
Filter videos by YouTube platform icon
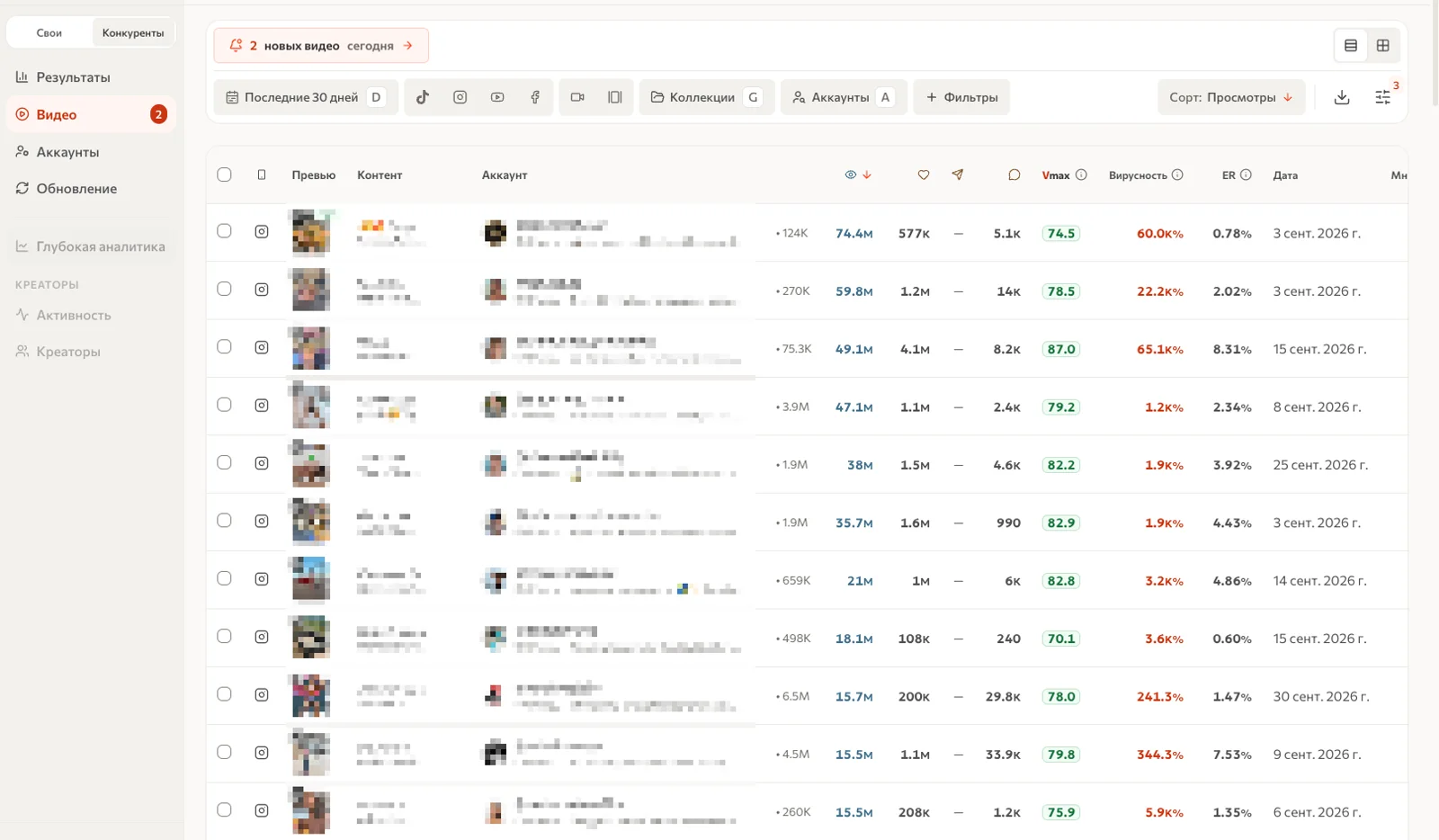click(x=497, y=97)
